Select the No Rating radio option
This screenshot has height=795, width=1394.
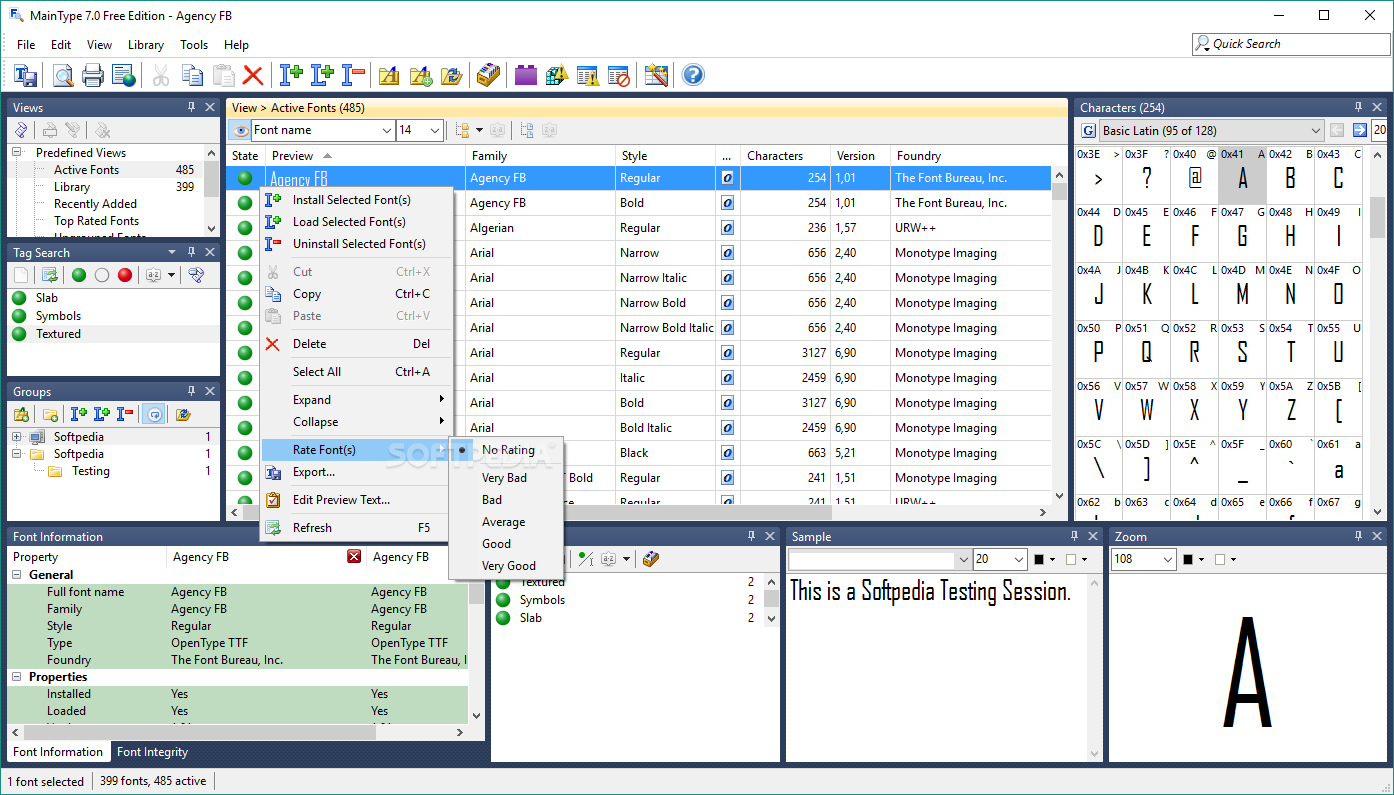[508, 450]
